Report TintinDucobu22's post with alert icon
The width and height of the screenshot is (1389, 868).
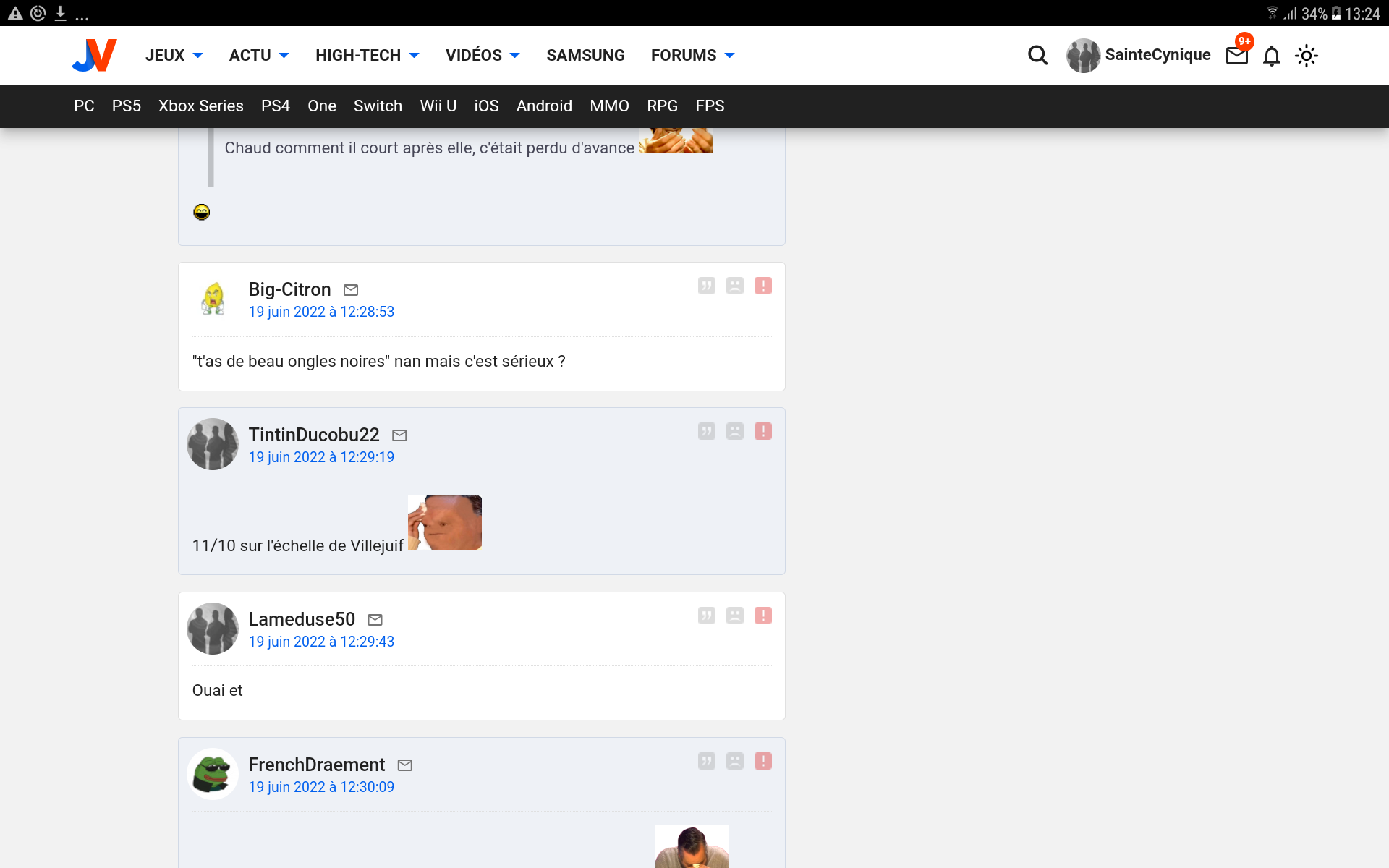tap(763, 431)
